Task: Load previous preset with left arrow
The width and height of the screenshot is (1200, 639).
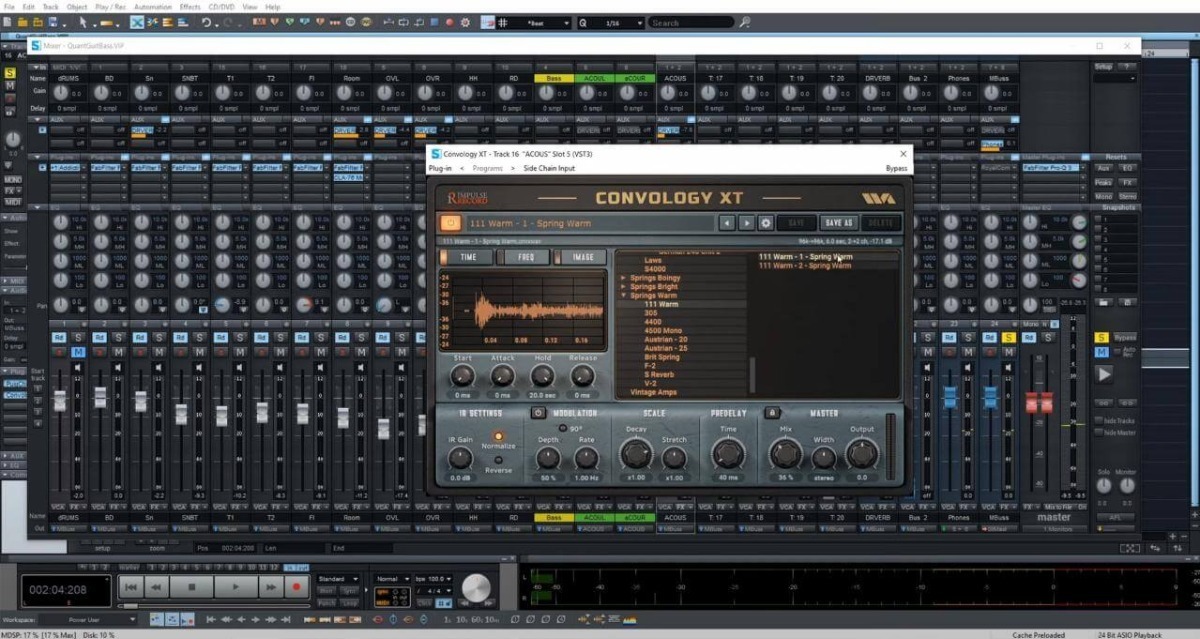Action: (x=727, y=224)
